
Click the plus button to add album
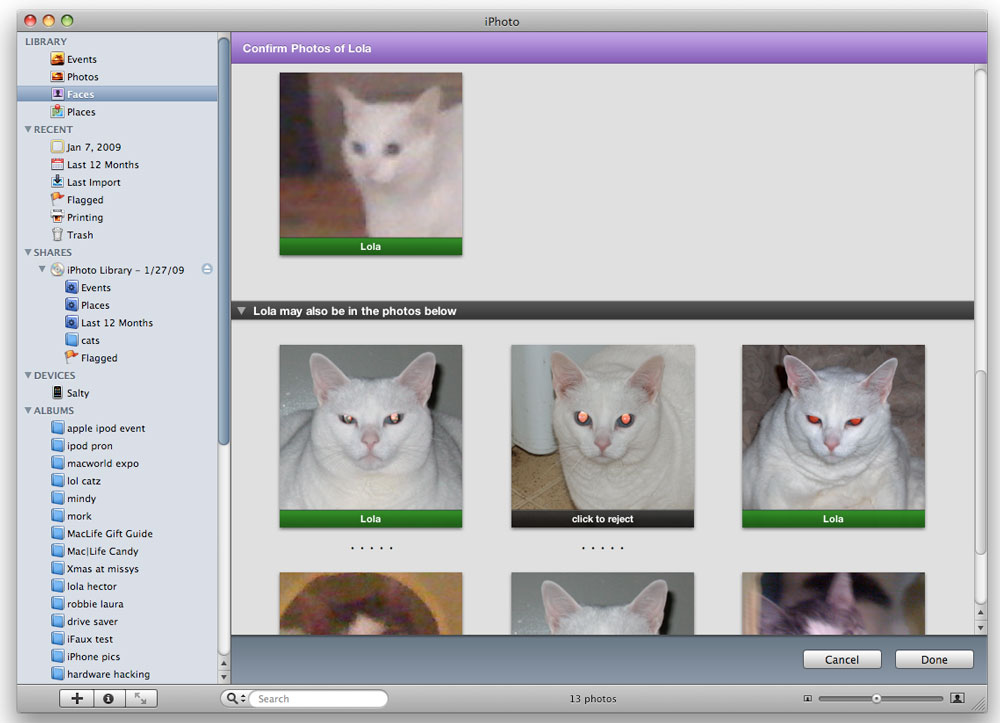(77, 699)
